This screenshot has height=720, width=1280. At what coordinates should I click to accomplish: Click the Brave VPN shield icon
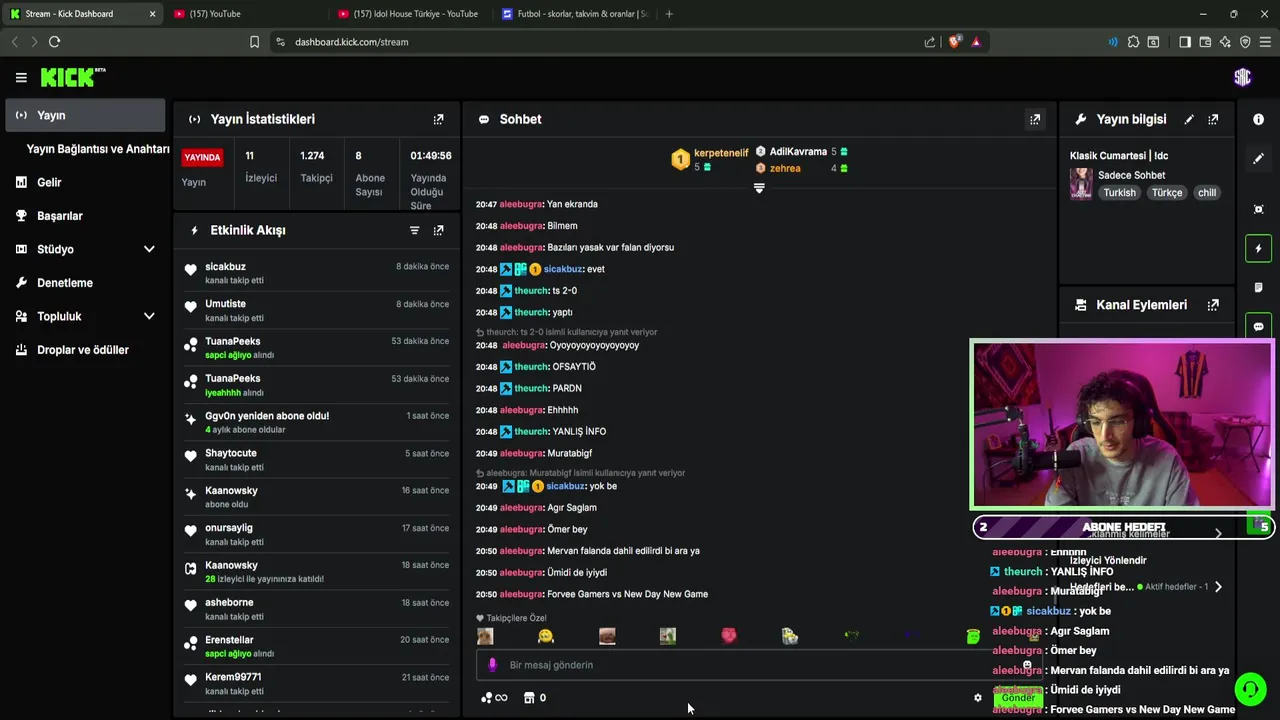pos(1245,42)
